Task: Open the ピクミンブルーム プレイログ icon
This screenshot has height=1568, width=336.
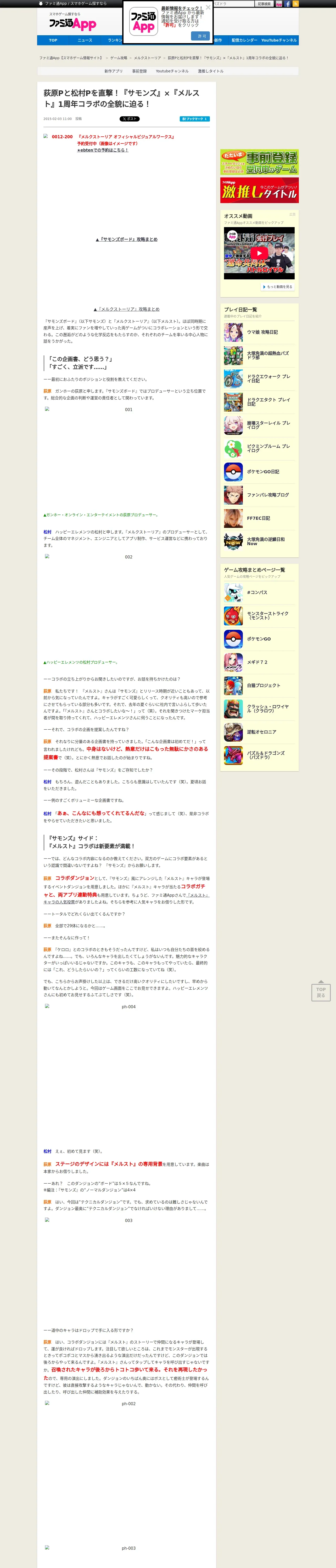Action: pos(233,449)
